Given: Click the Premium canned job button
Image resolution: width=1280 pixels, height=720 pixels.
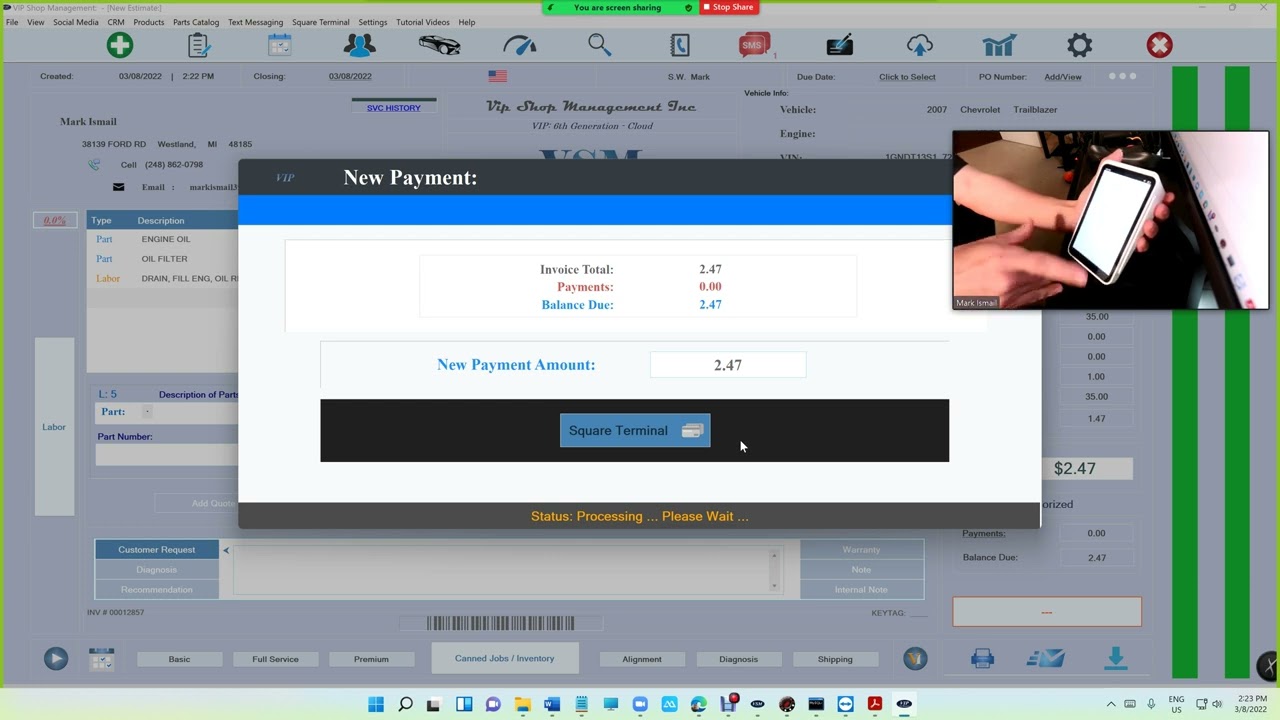Looking at the screenshot, I should click(371, 659).
